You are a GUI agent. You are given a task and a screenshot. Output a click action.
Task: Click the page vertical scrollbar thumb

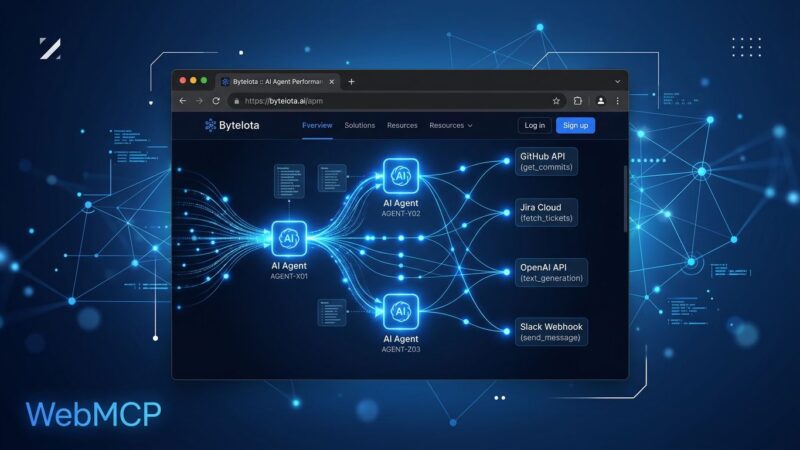626,199
